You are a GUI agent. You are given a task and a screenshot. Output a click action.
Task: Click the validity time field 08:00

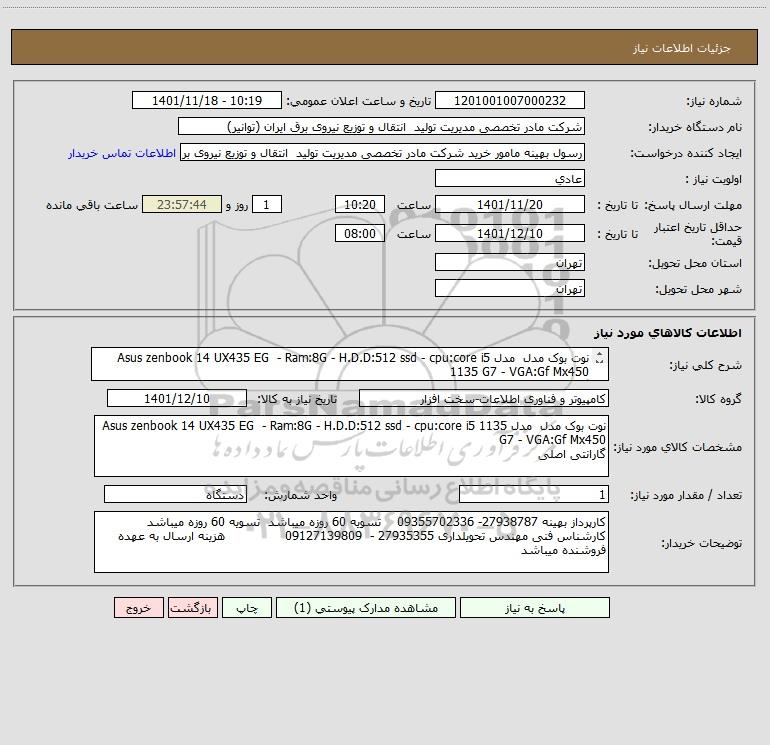click(x=359, y=233)
